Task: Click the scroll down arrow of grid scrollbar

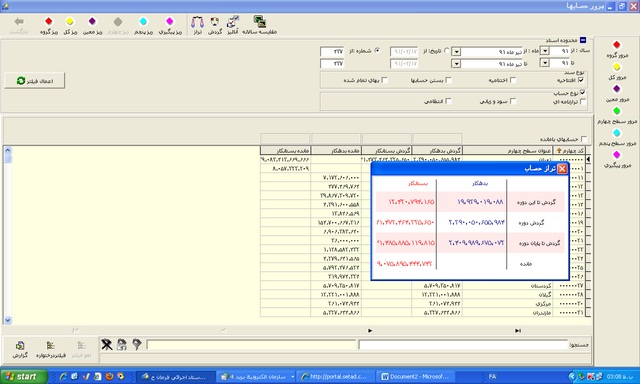Action: (x=8, y=320)
